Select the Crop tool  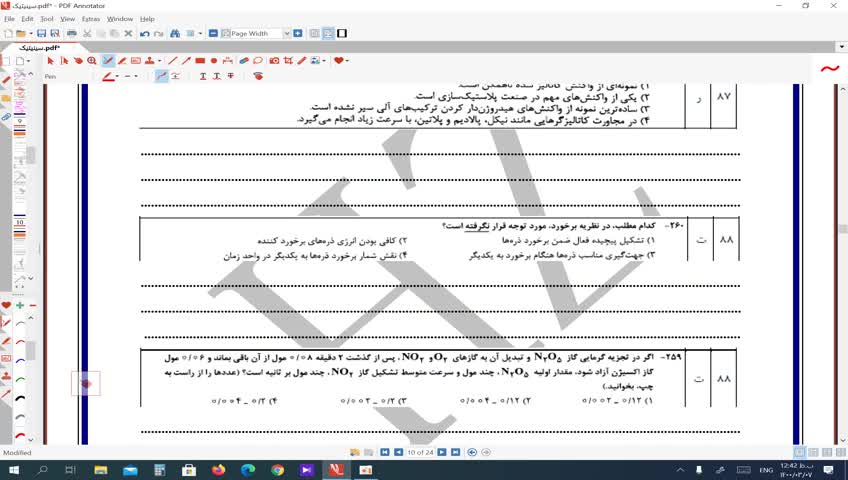coord(288,61)
